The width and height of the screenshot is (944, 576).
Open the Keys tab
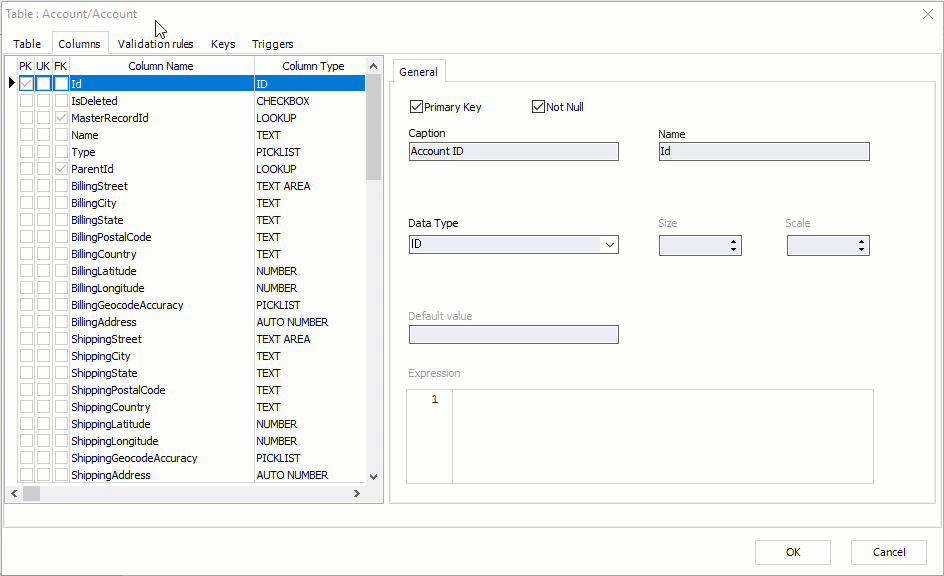click(223, 44)
